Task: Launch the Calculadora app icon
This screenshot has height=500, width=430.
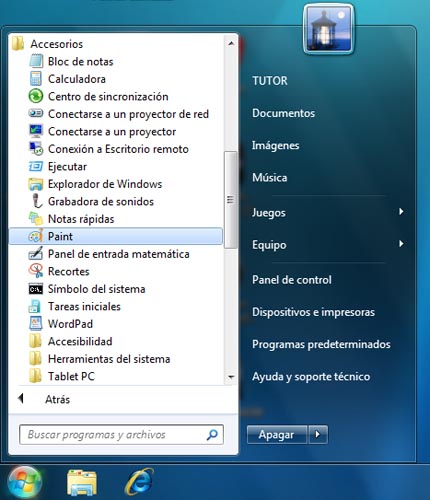Action: click(x=36, y=79)
